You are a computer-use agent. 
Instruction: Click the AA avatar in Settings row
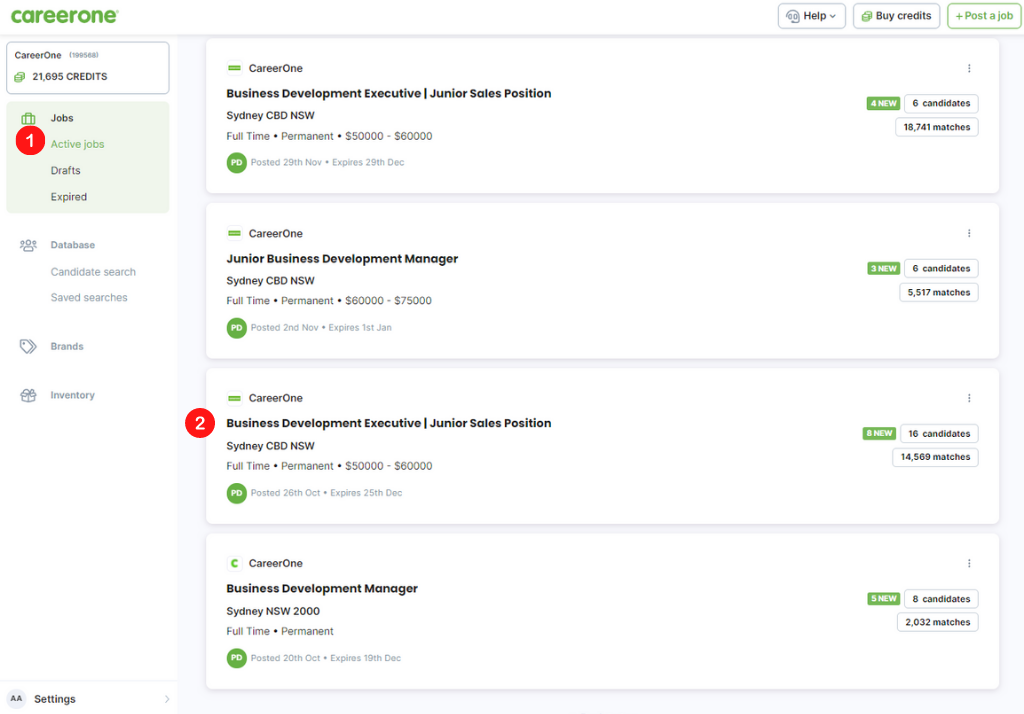(16, 698)
